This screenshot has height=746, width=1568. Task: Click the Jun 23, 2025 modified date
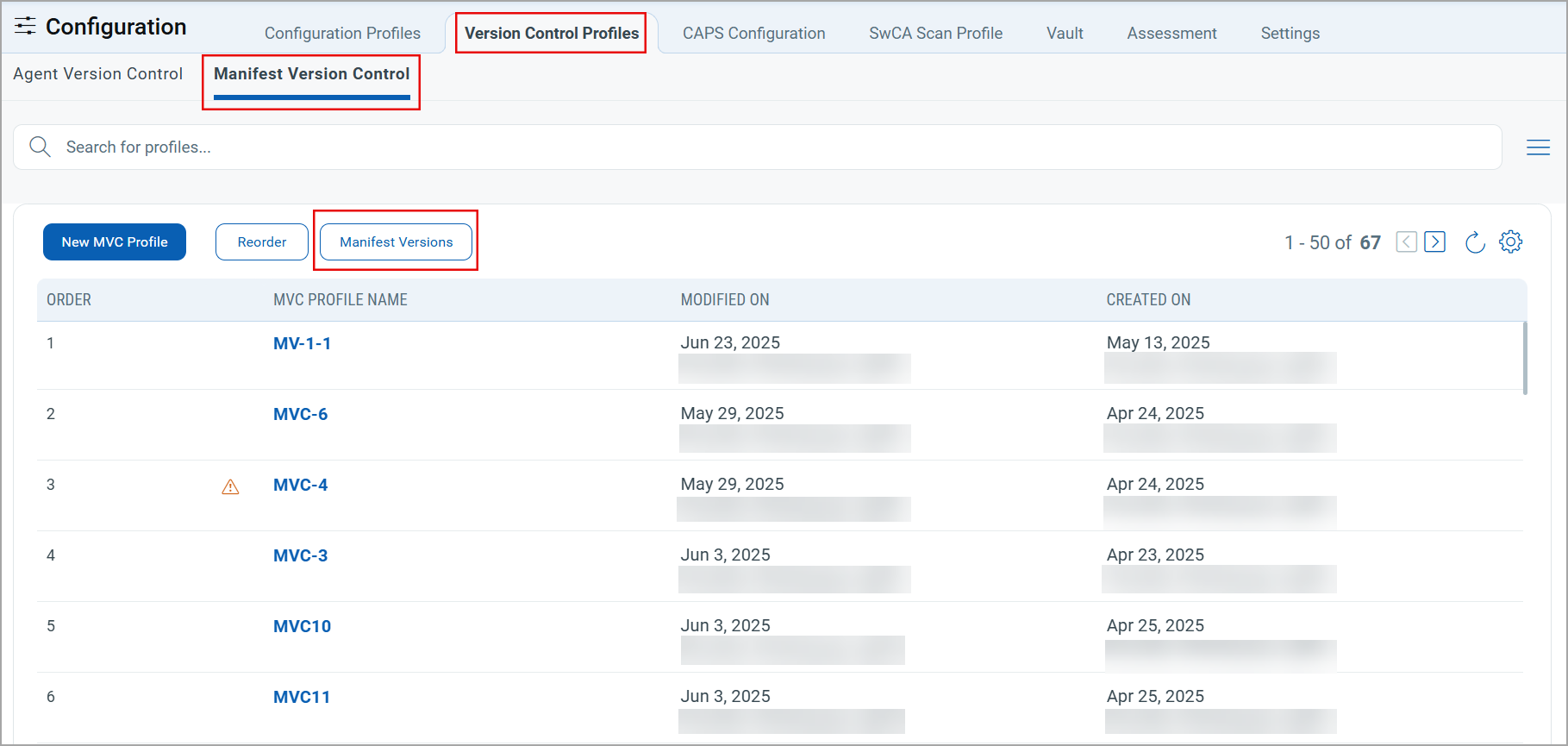pos(730,342)
